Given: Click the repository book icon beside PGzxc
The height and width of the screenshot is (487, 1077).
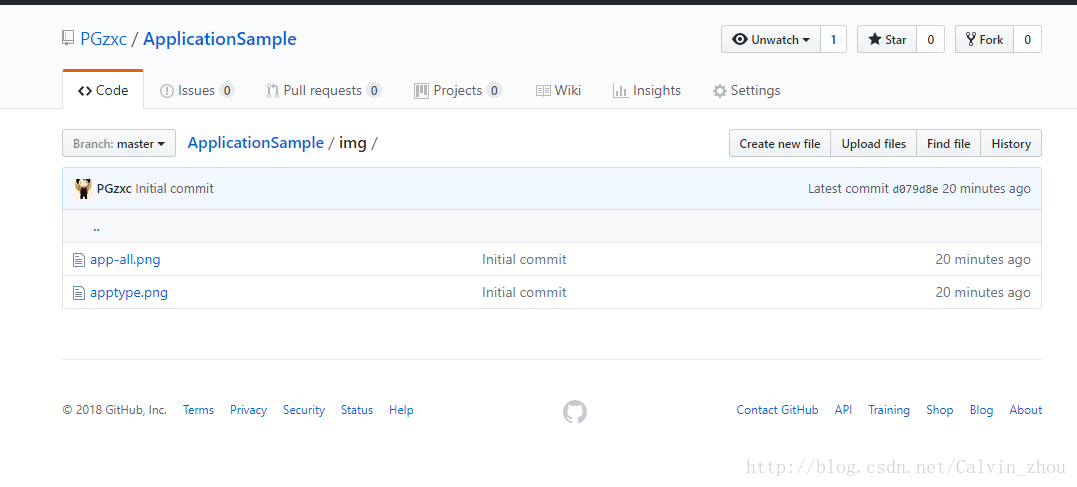Looking at the screenshot, I should (x=67, y=38).
